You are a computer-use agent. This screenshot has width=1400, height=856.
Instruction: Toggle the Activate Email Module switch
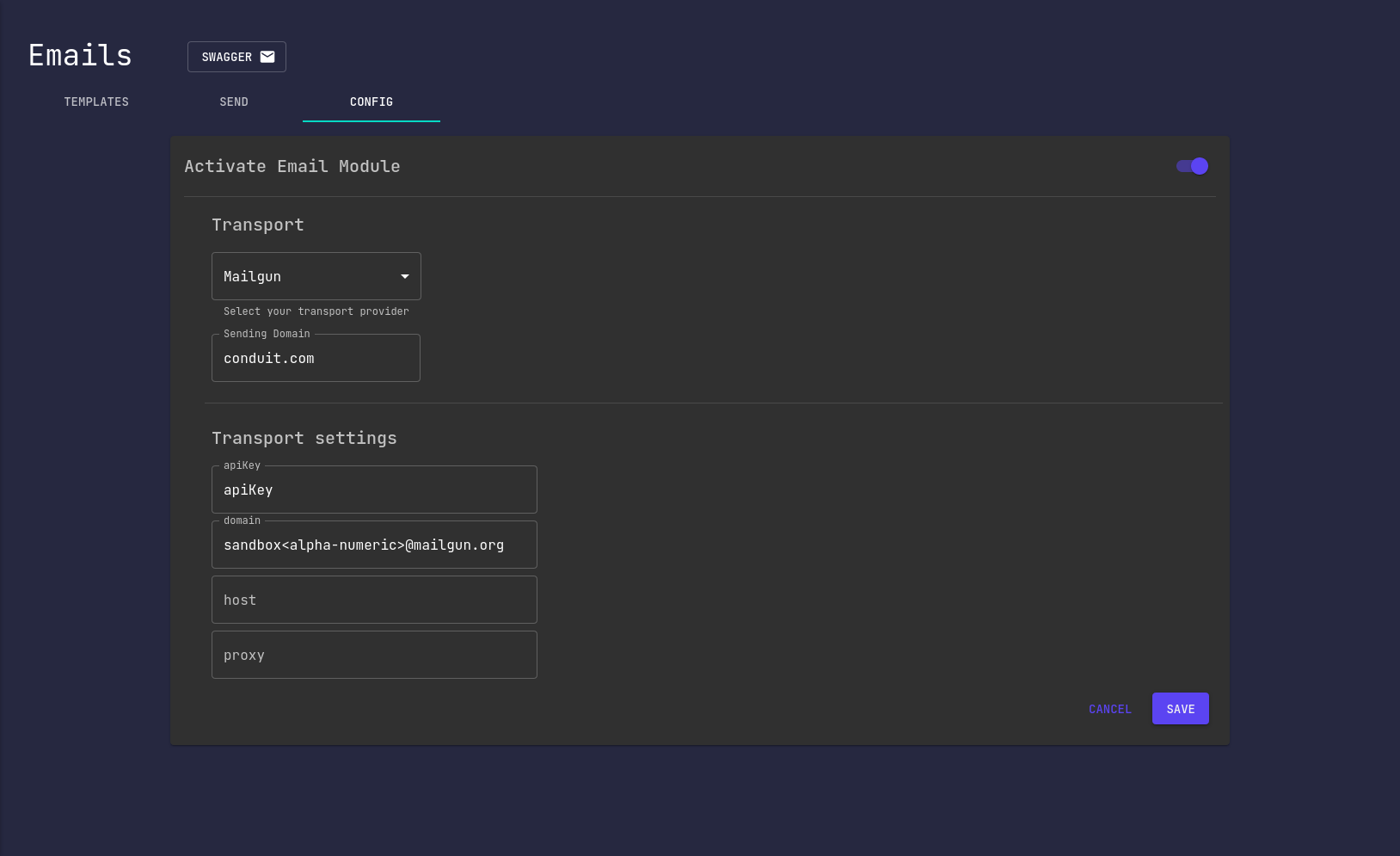tap(1192, 166)
